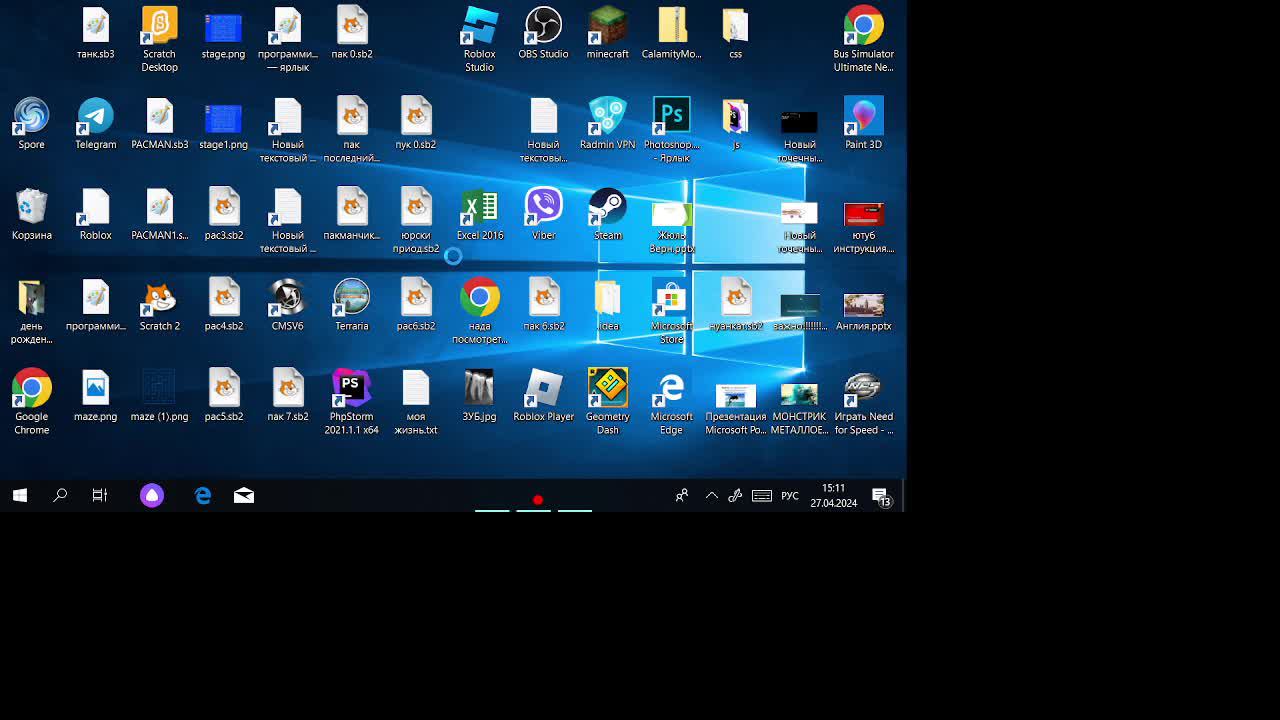Open PhpStorm 2021.1.1 x64 shortcut
Viewport: 1280px width, 720px height.
pyautogui.click(x=351, y=402)
